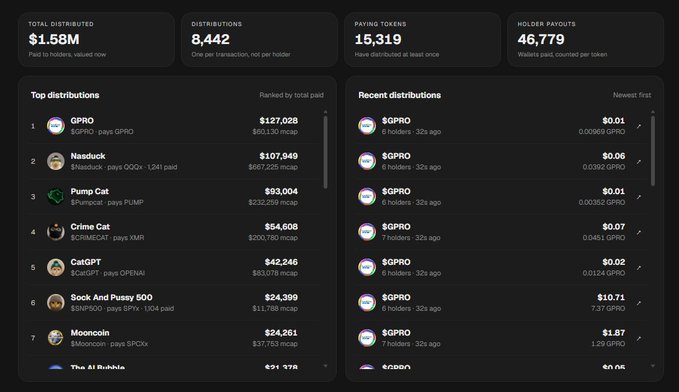Screen dimensions: 679x392
Task: Click the $0.07 recent payout amount
Action: tap(614, 227)
